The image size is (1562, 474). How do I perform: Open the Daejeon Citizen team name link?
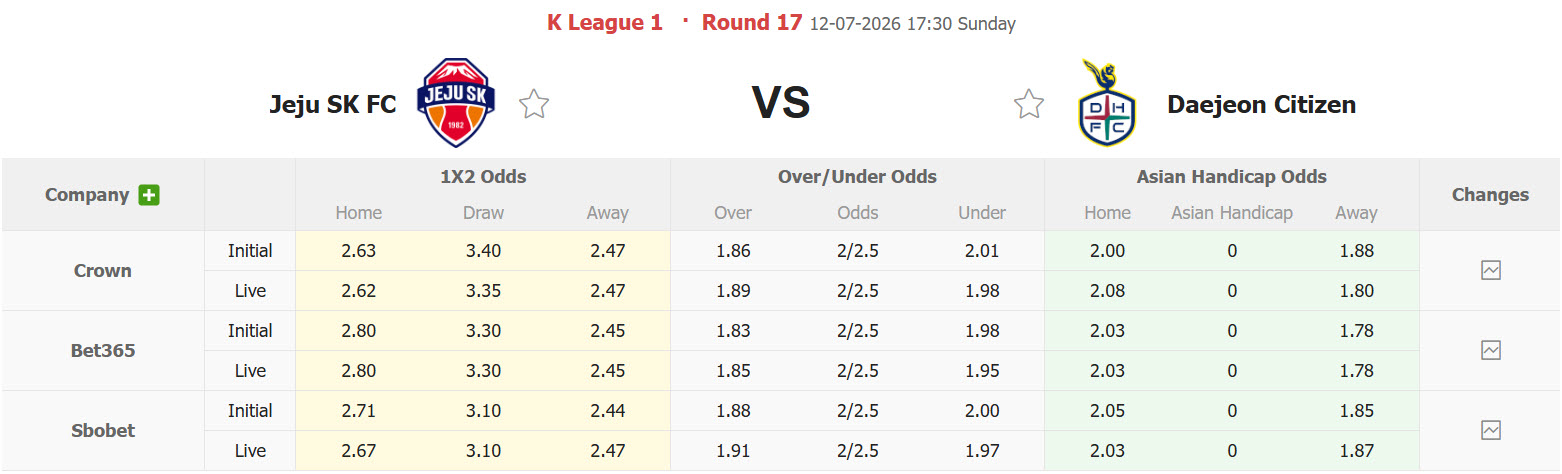(x=1262, y=104)
